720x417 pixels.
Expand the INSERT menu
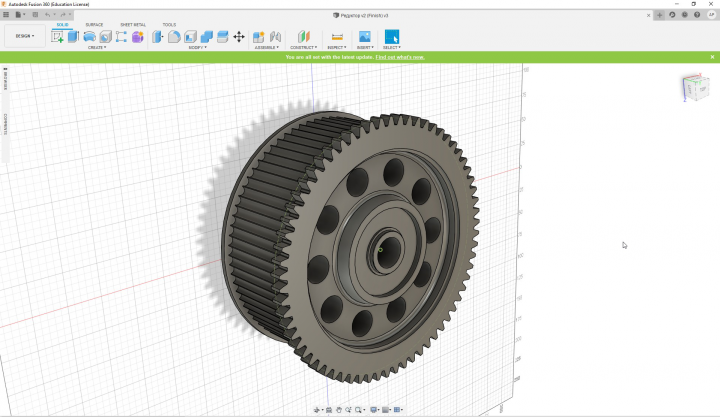point(365,47)
